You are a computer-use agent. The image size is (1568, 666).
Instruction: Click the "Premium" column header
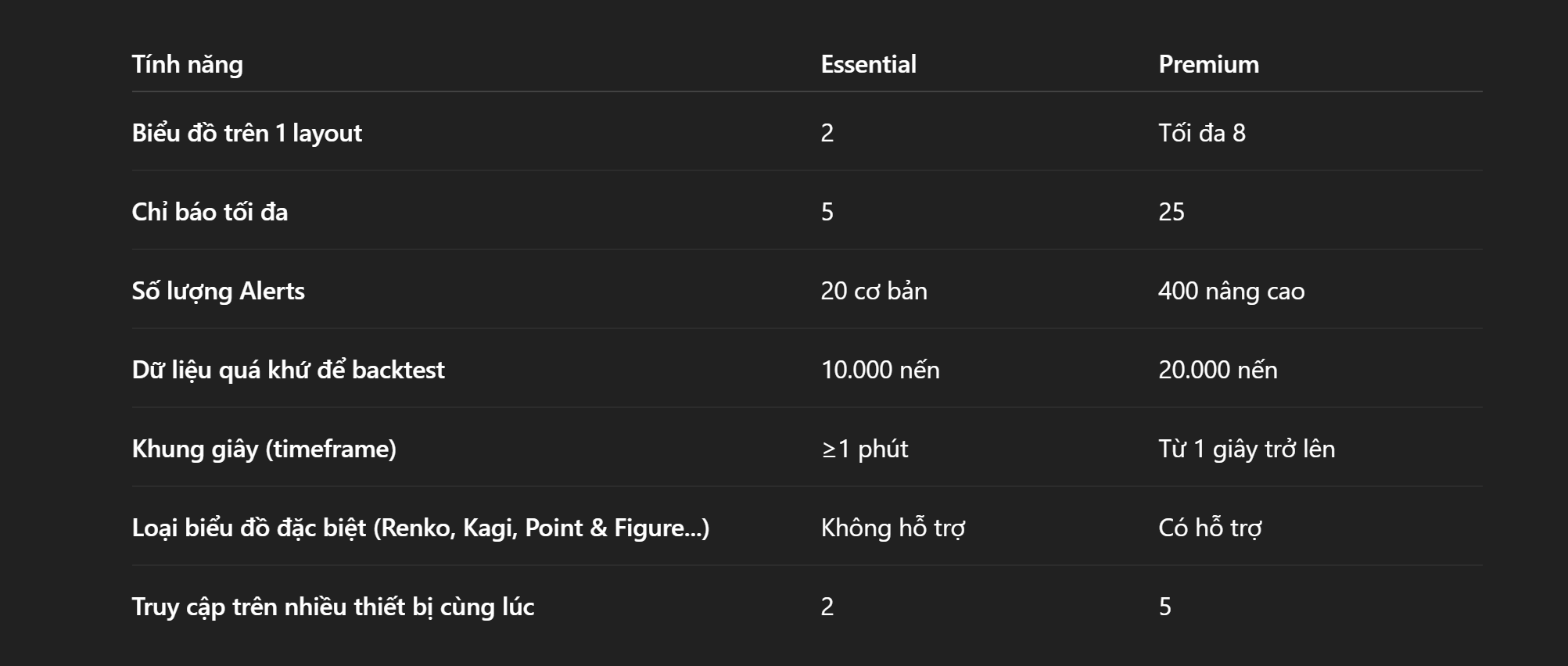point(1208,64)
